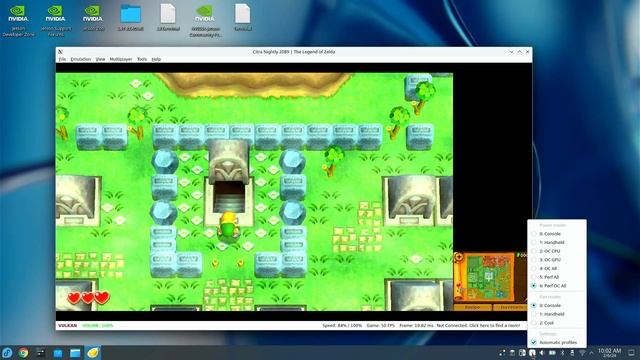
Task: Launch Google Chrome from the taskbar
Action: 24,353
